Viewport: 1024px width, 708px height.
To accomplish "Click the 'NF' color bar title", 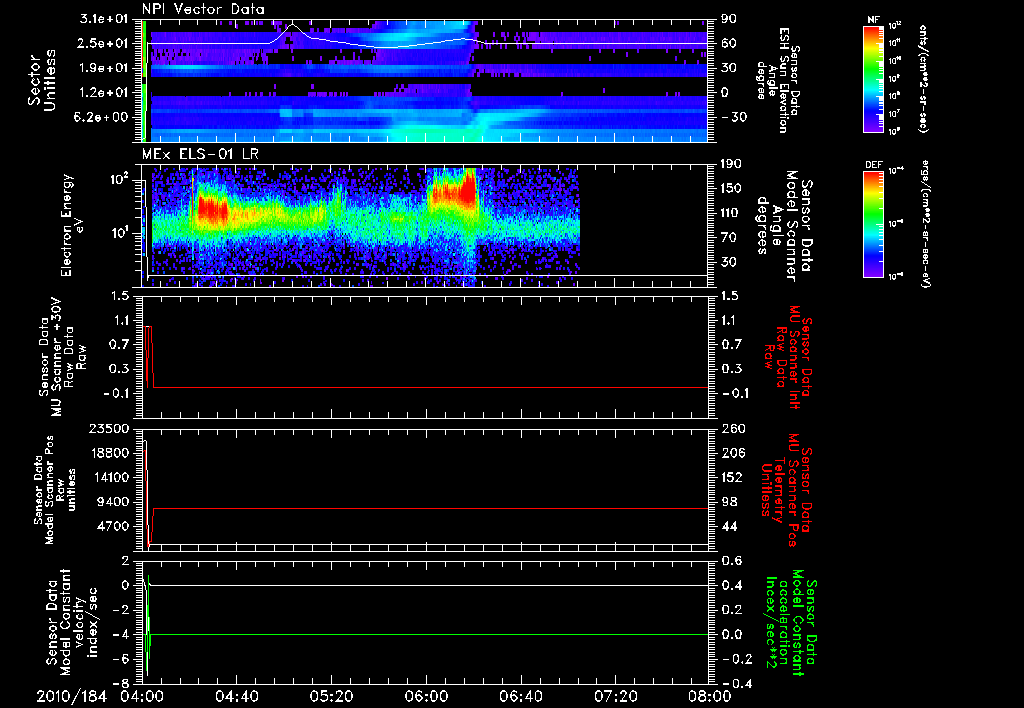I will point(873,20).
